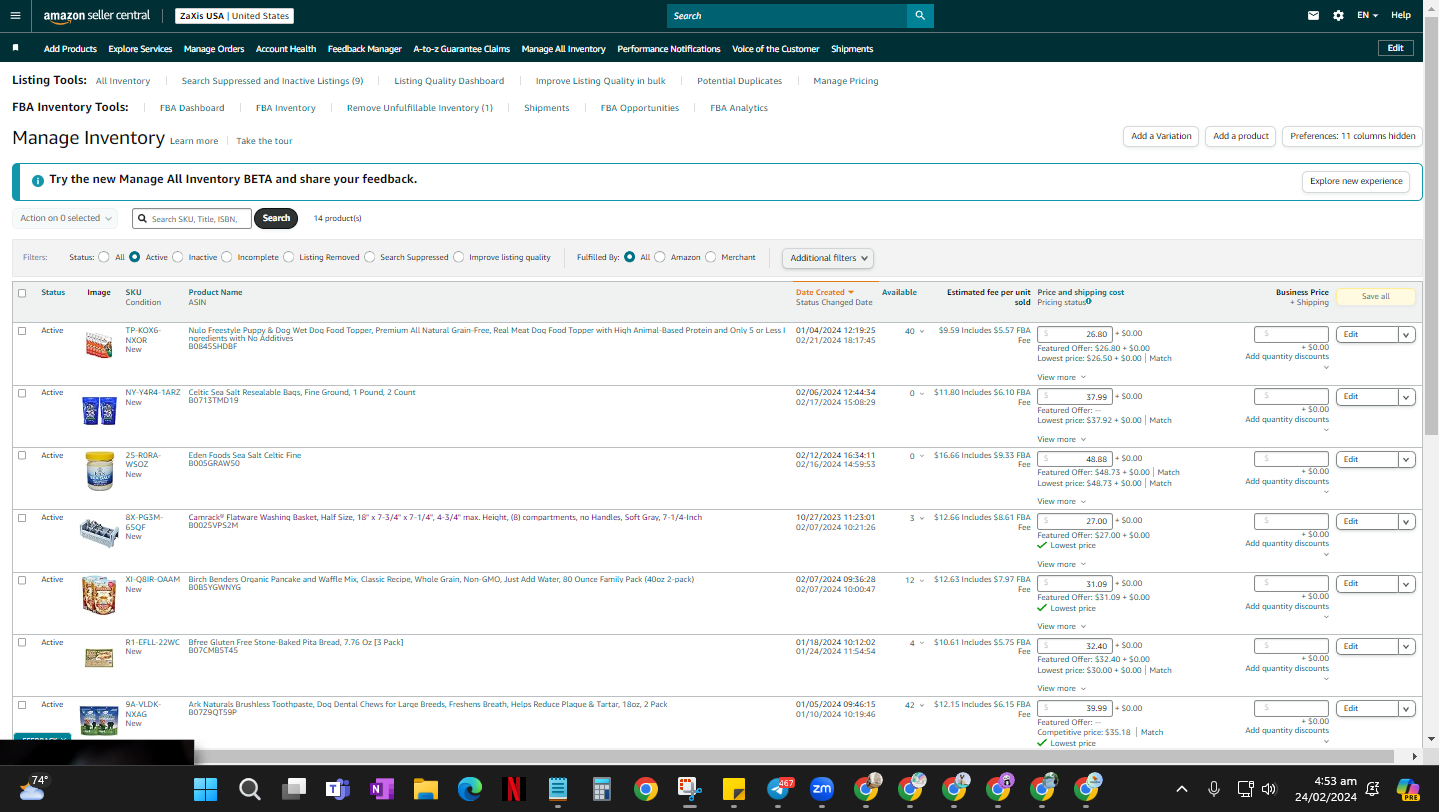Sort by the Date Created column
1439x812 pixels.
point(824,293)
